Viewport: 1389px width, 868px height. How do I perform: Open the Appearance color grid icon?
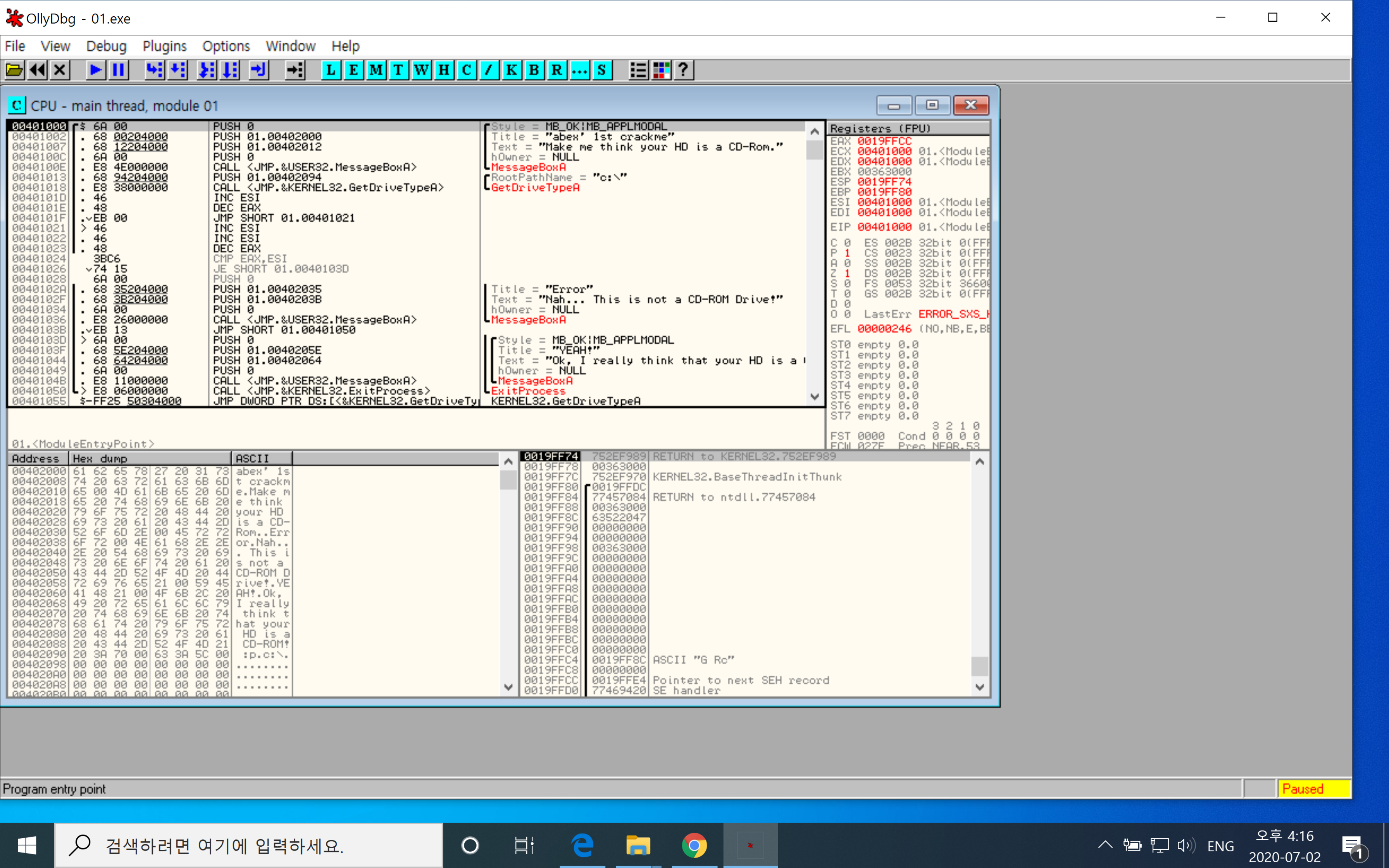click(661, 70)
